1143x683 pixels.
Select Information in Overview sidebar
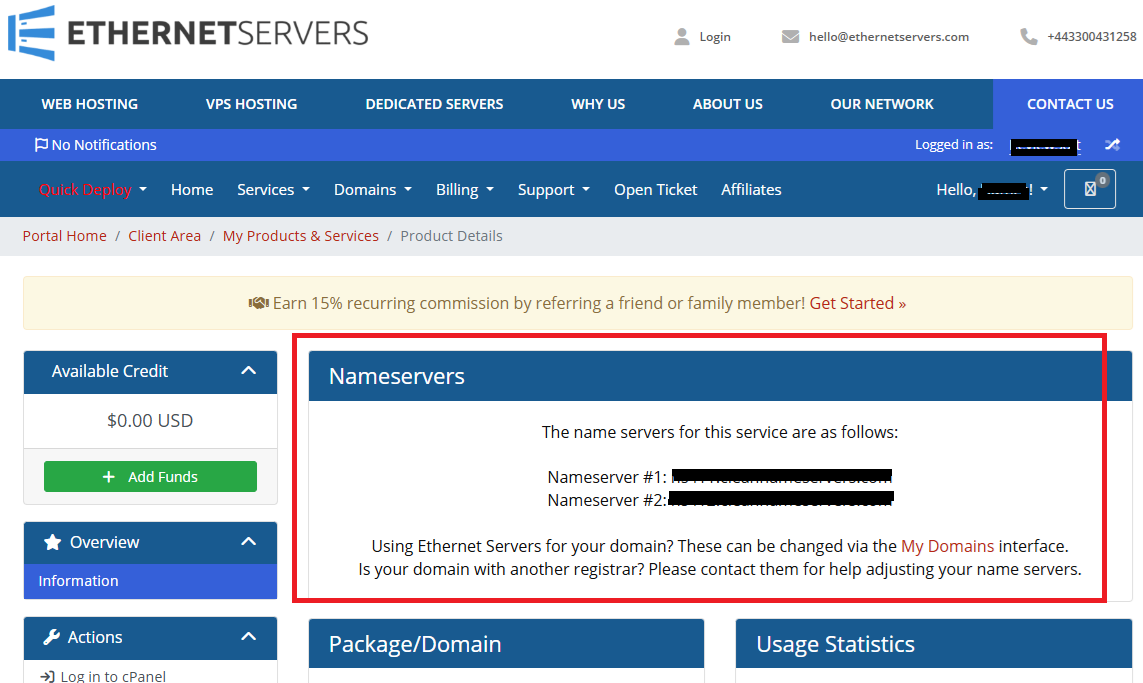pyautogui.click(x=150, y=581)
